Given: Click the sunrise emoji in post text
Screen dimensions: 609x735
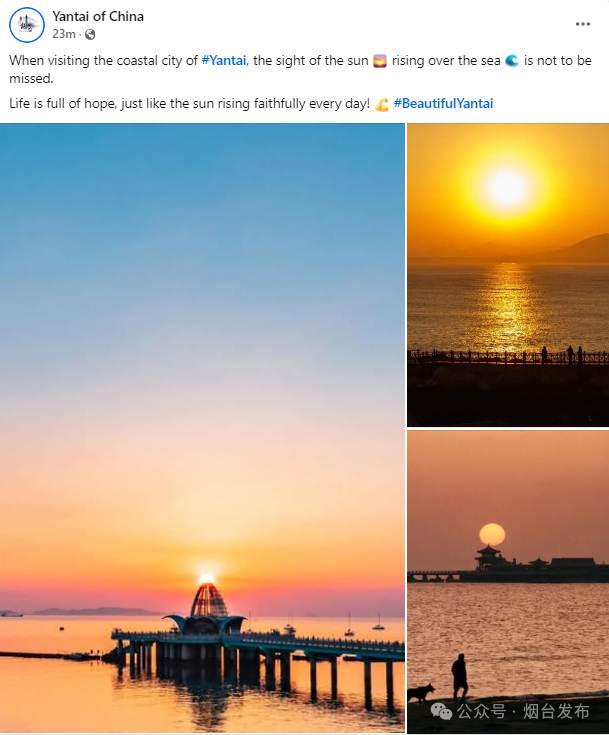Looking at the screenshot, I should (x=380, y=61).
